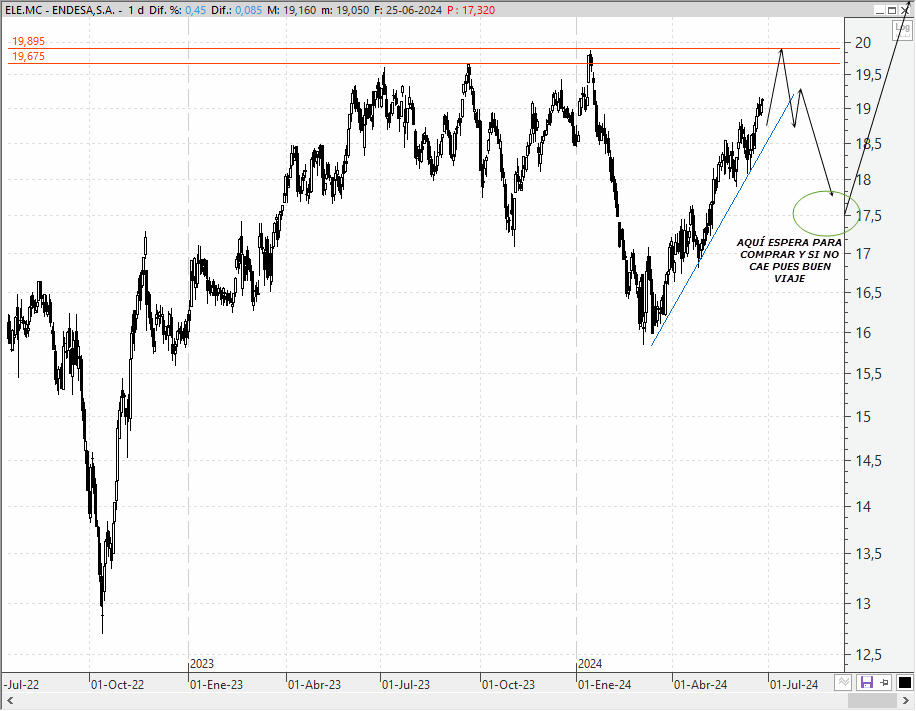The height and width of the screenshot is (711, 916).
Task: Click the 14,5 price axis label
Action: [868, 461]
